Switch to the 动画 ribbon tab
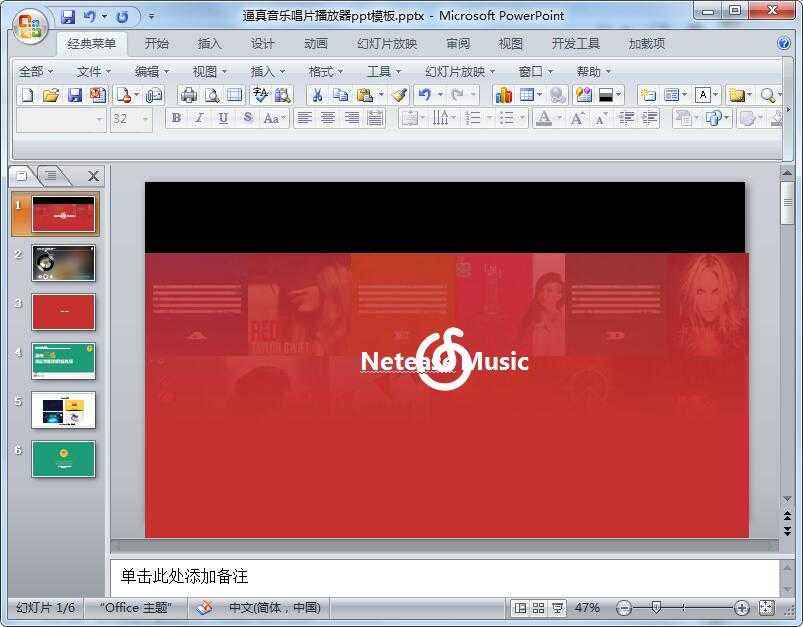 pos(315,44)
